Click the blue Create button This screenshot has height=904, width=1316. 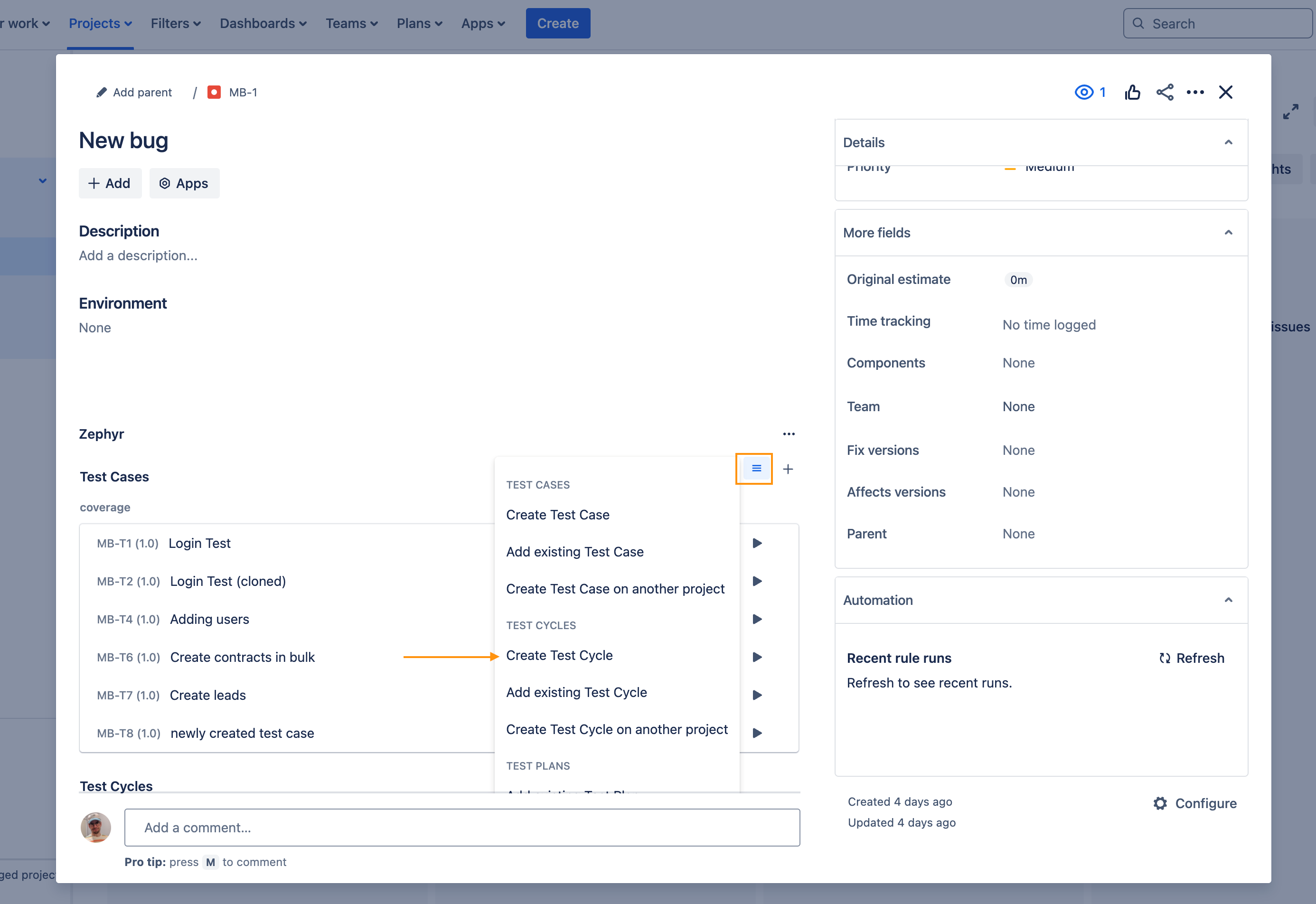coord(557,23)
